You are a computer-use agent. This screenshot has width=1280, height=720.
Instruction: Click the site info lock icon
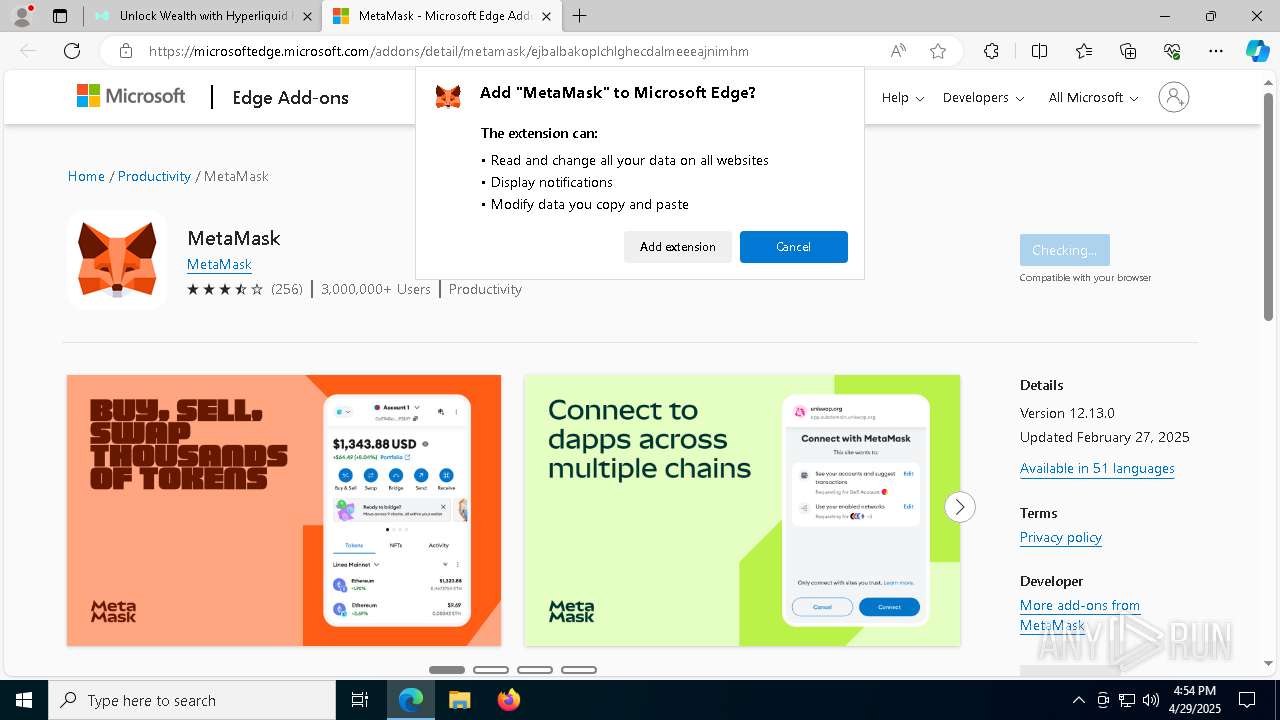[x=125, y=51]
